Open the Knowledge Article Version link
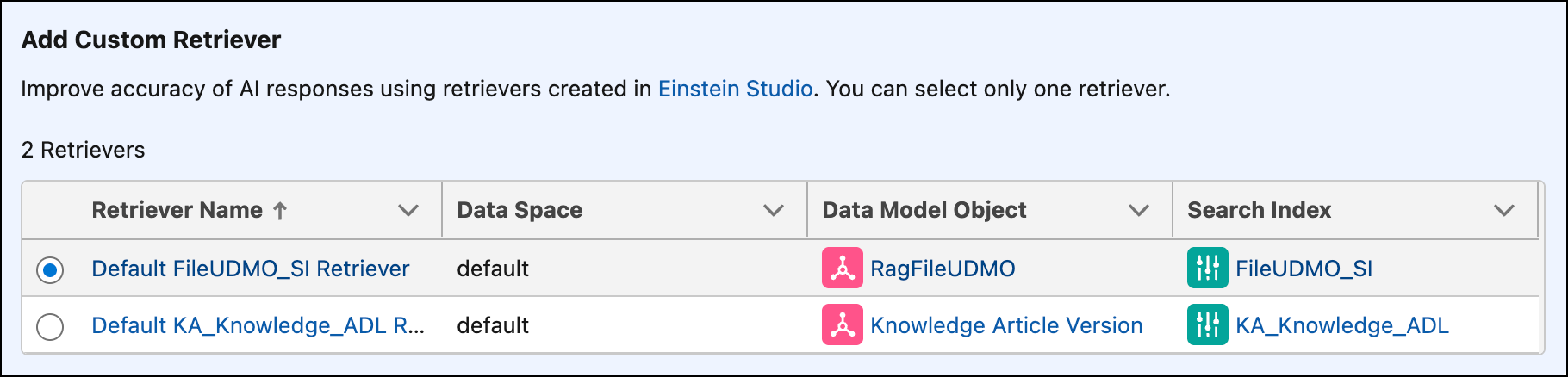Viewport: 1568px width, 377px height. [x=1006, y=325]
